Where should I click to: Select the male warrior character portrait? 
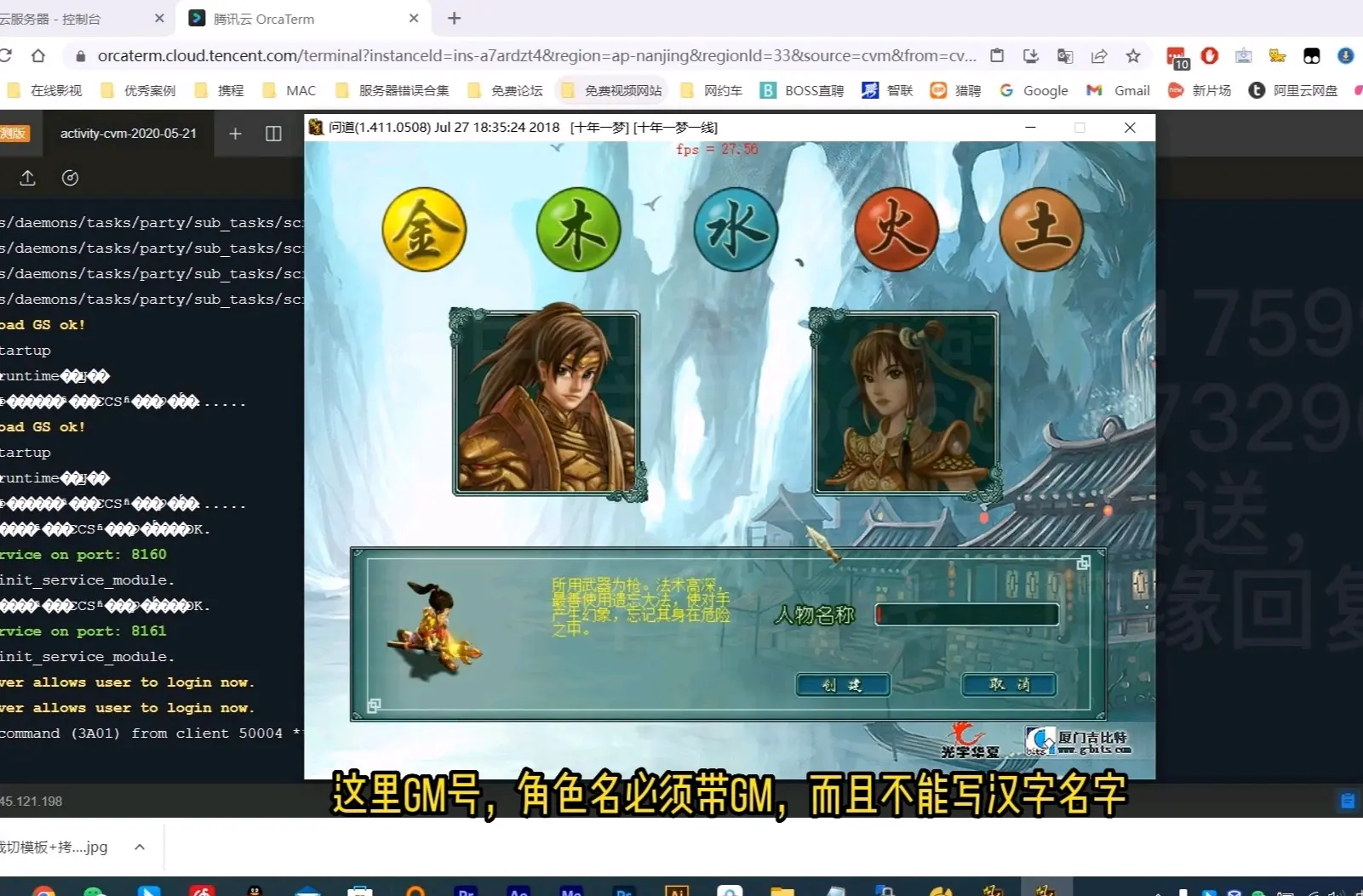(549, 400)
